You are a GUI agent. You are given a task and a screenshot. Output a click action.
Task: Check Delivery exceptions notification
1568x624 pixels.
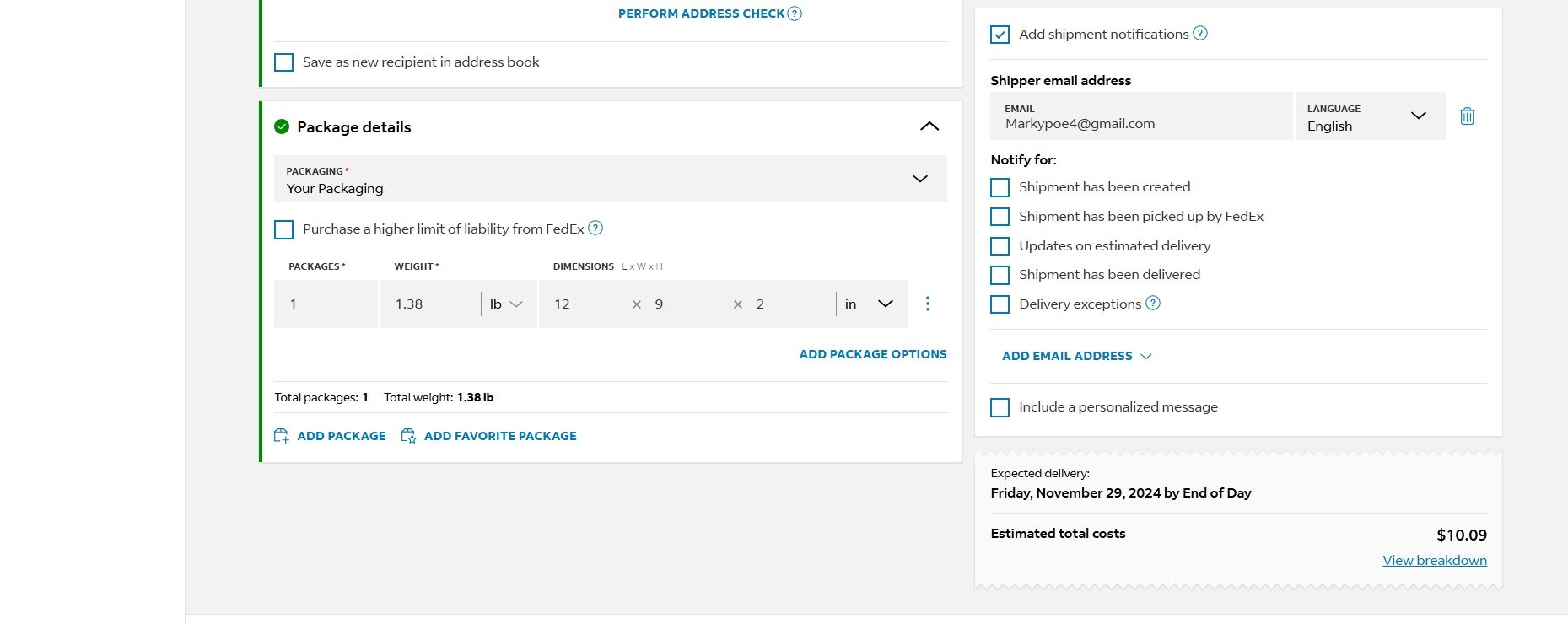pos(1000,304)
